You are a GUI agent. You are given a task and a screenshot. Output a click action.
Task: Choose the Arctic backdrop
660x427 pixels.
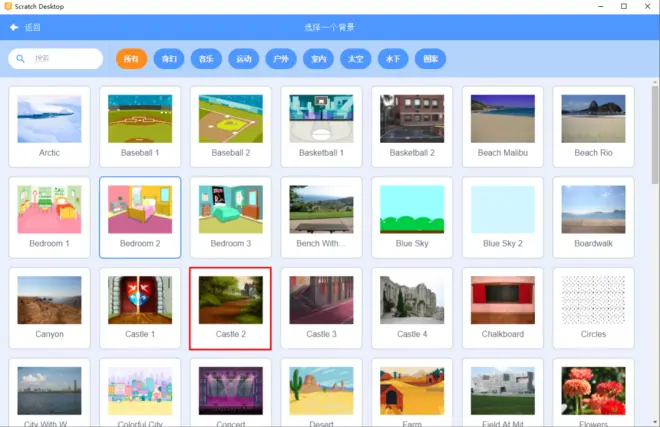click(x=49, y=126)
